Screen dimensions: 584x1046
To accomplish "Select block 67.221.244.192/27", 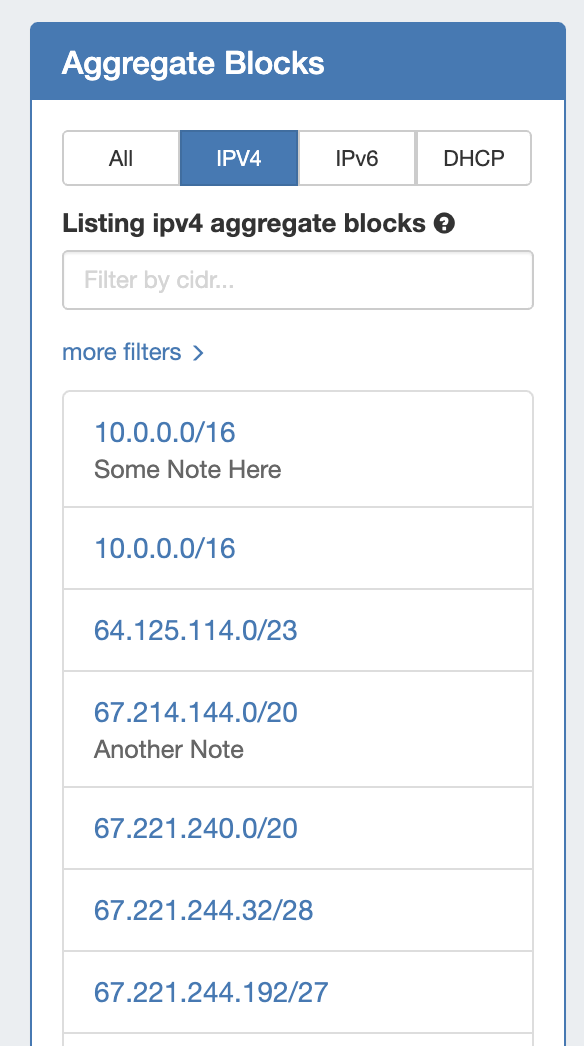I will [x=211, y=993].
